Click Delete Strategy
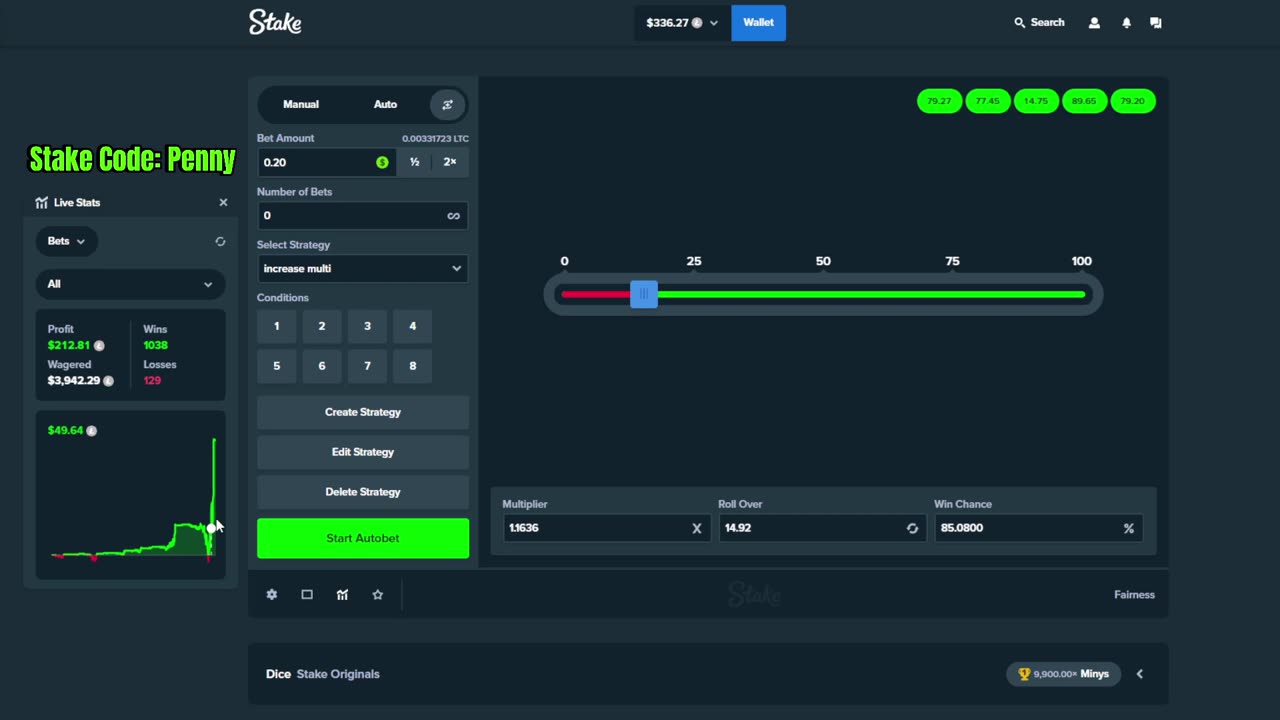The image size is (1280, 720). click(363, 492)
